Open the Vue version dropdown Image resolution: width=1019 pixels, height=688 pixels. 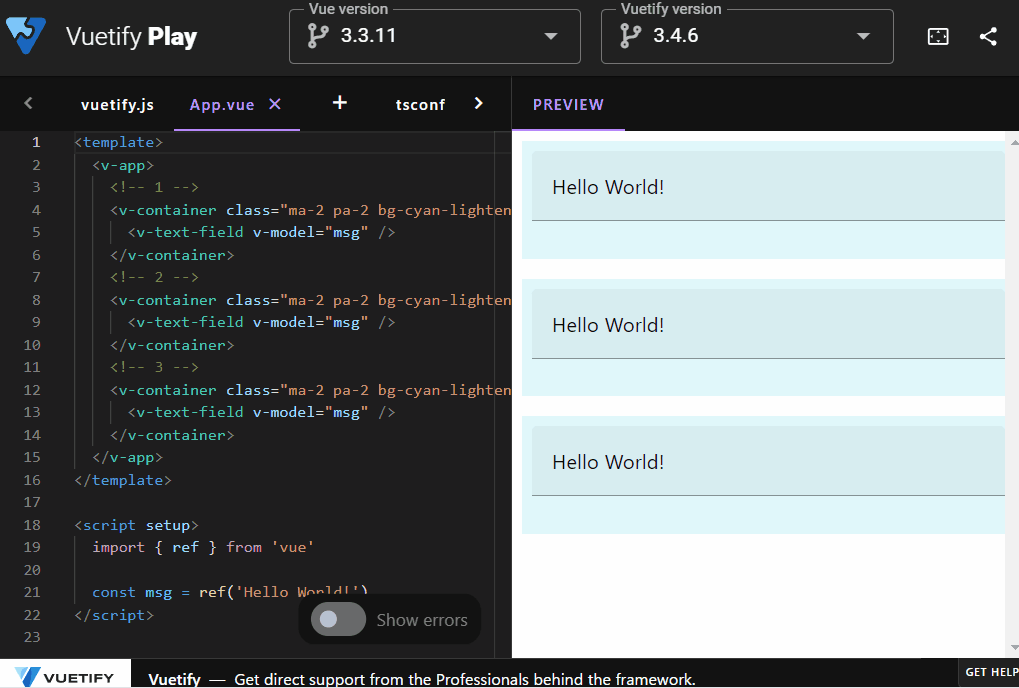click(549, 36)
